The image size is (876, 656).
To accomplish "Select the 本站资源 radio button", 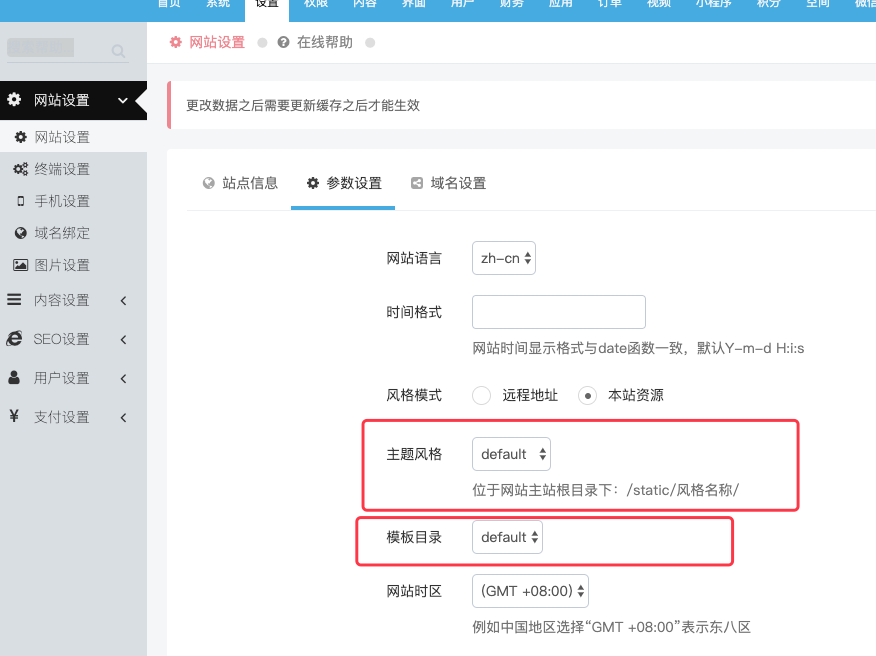I will tap(587, 395).
